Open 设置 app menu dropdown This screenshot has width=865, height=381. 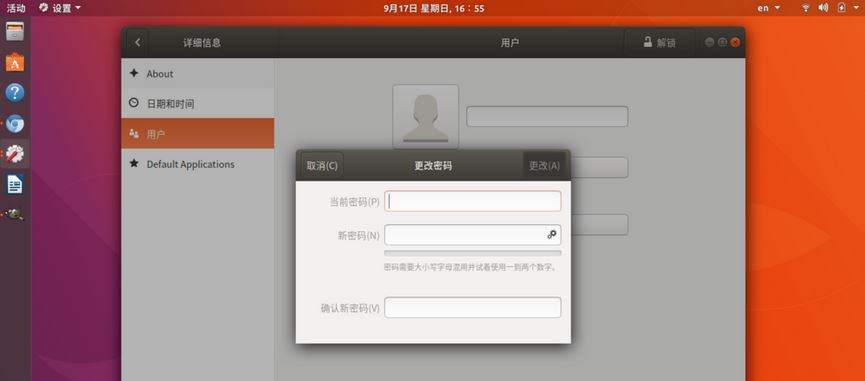click(60, 8)
